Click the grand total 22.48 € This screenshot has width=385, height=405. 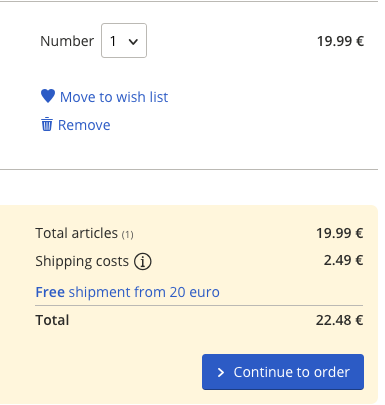pos(339,320)
